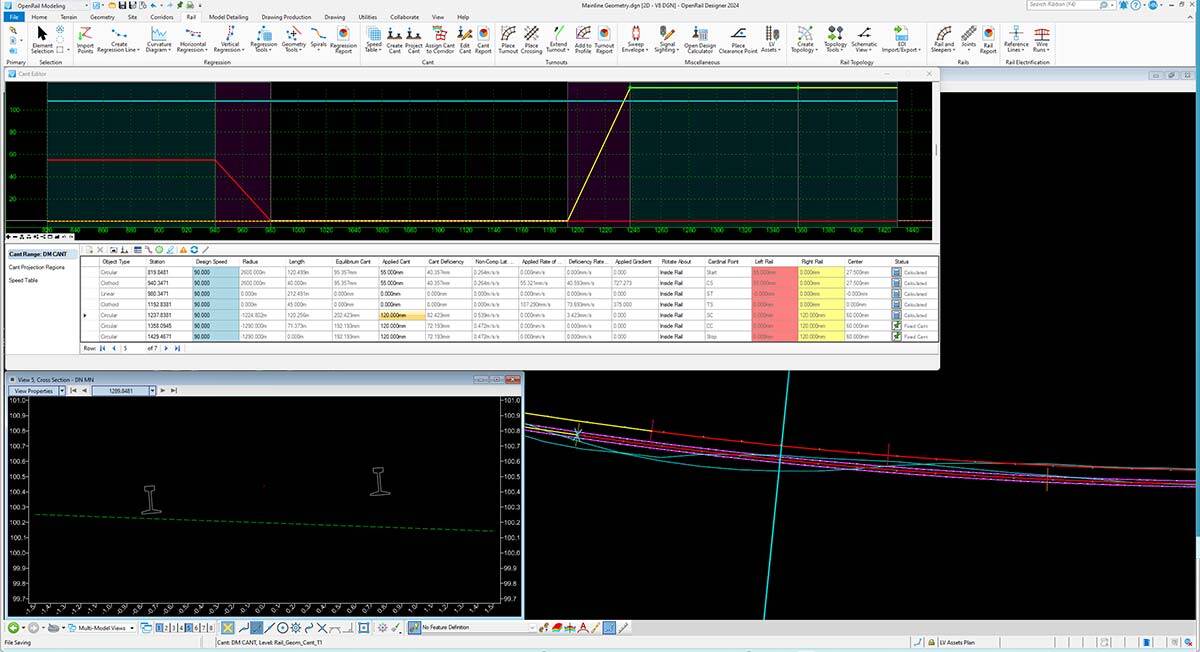Enable the Fixed Cant status checkbox on the 1358.0945 row
This screenshot has width=1200, height=652.
click(897, 326)
